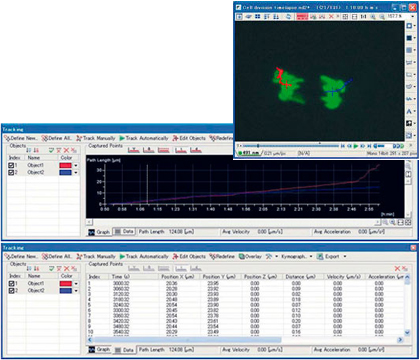The image size is (420, 360).
Task: Click Redefine in the lower Tracking window
Action: click(x=222, y=256)
